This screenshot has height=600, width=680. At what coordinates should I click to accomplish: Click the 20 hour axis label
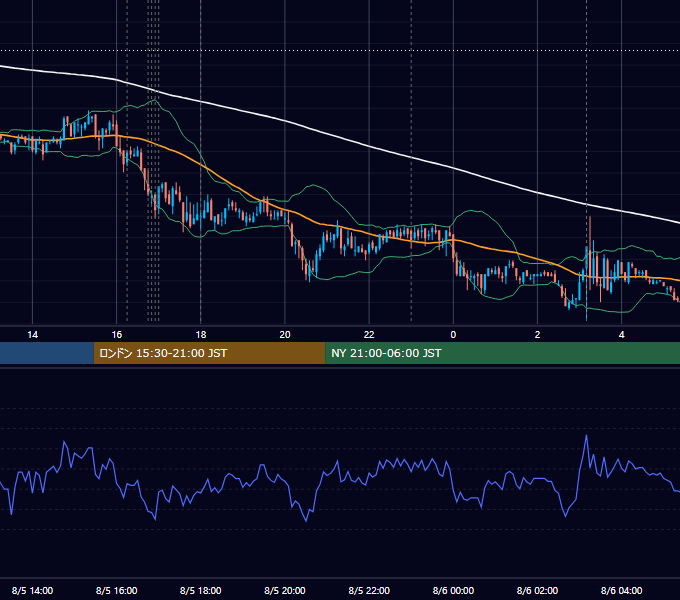pyautogui.click(x=285, y=335)
